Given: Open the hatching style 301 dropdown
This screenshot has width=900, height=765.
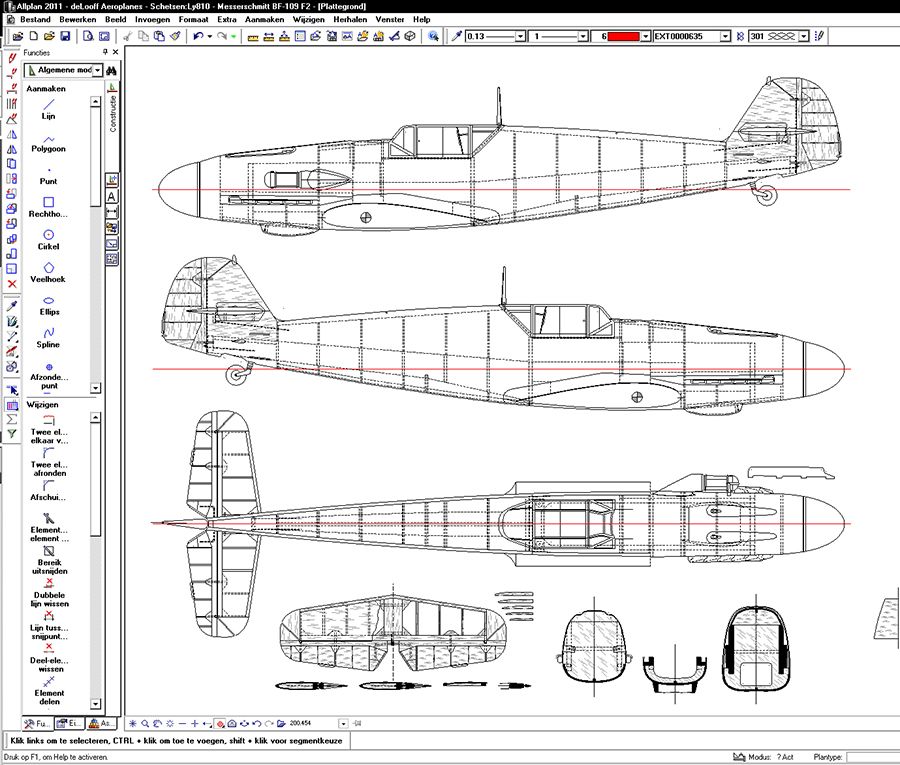Looking at the screenshot, I should tap(804, 36).
